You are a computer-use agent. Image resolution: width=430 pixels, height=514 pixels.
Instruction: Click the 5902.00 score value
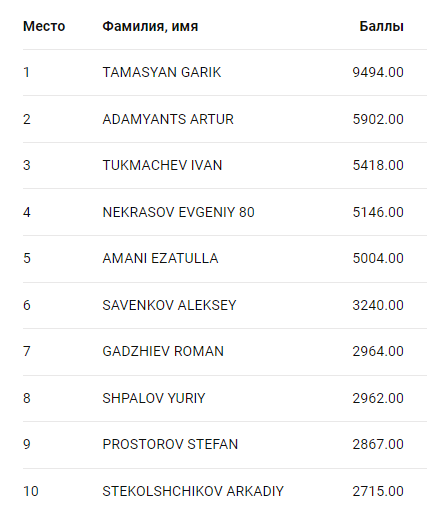pyautogui.click(x=378, y=119)
